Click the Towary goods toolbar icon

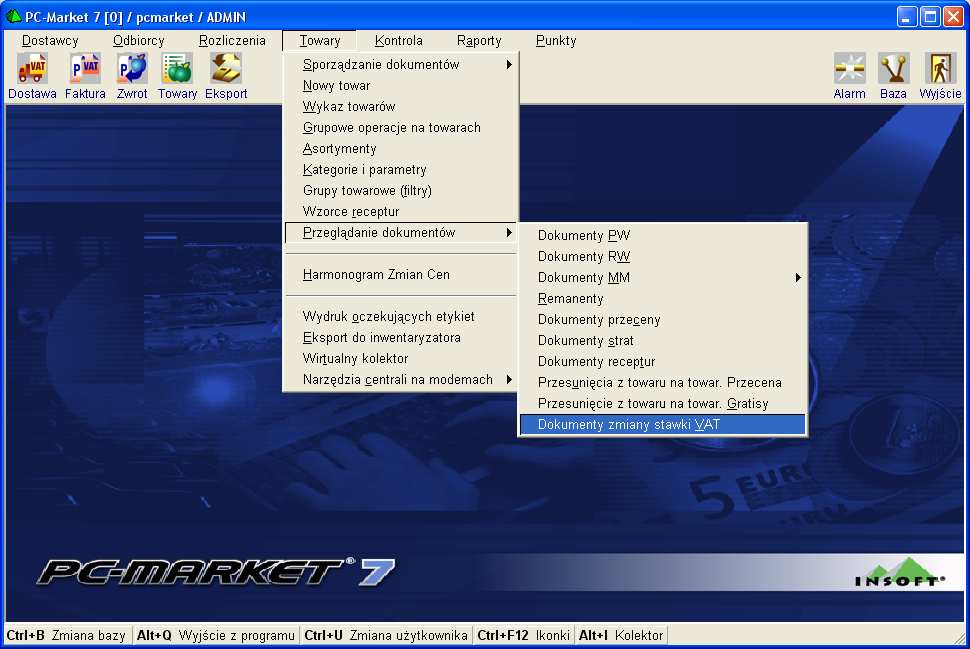pos(178,76)
